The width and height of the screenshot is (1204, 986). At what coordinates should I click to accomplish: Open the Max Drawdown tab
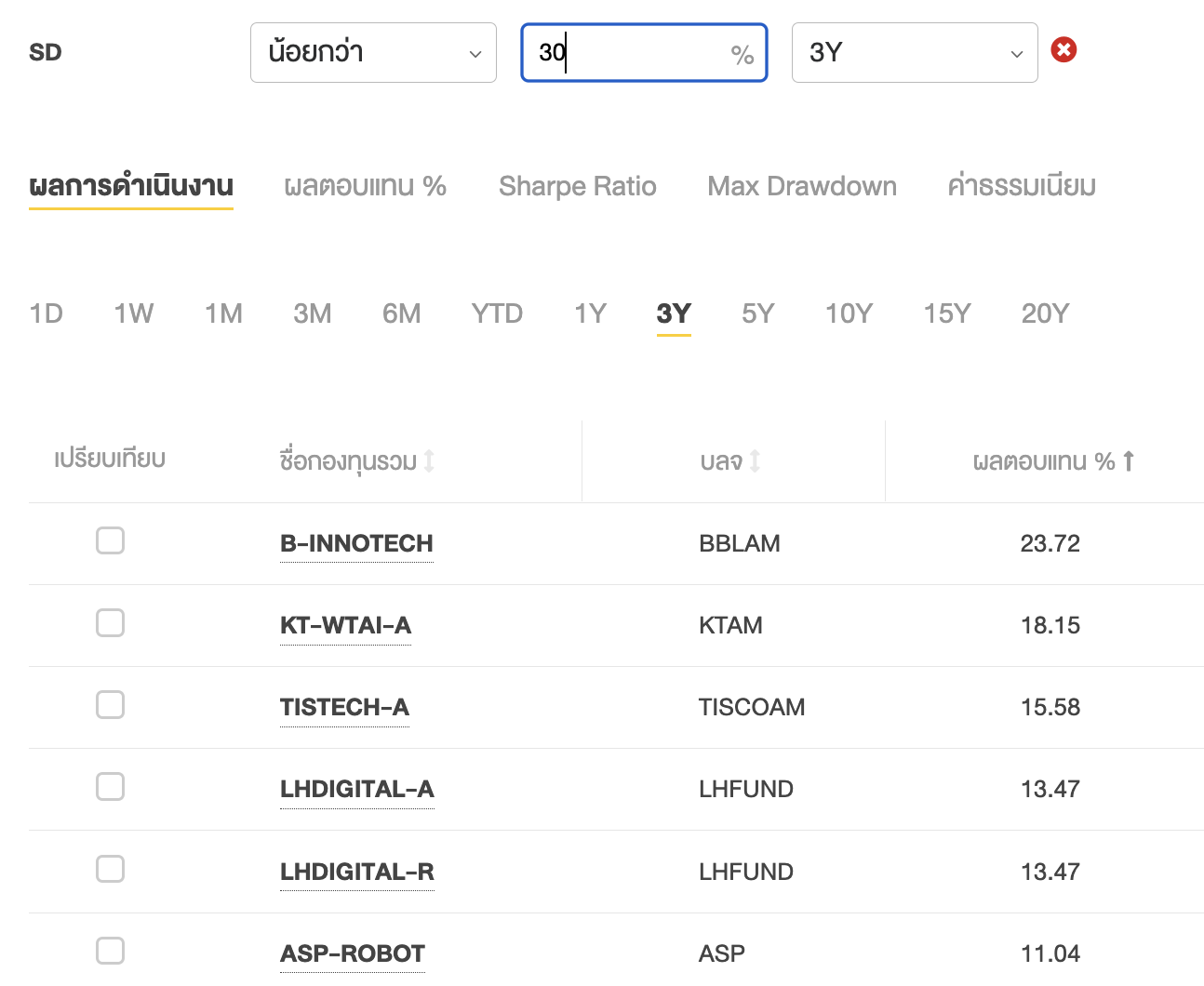tap(802, 186)
